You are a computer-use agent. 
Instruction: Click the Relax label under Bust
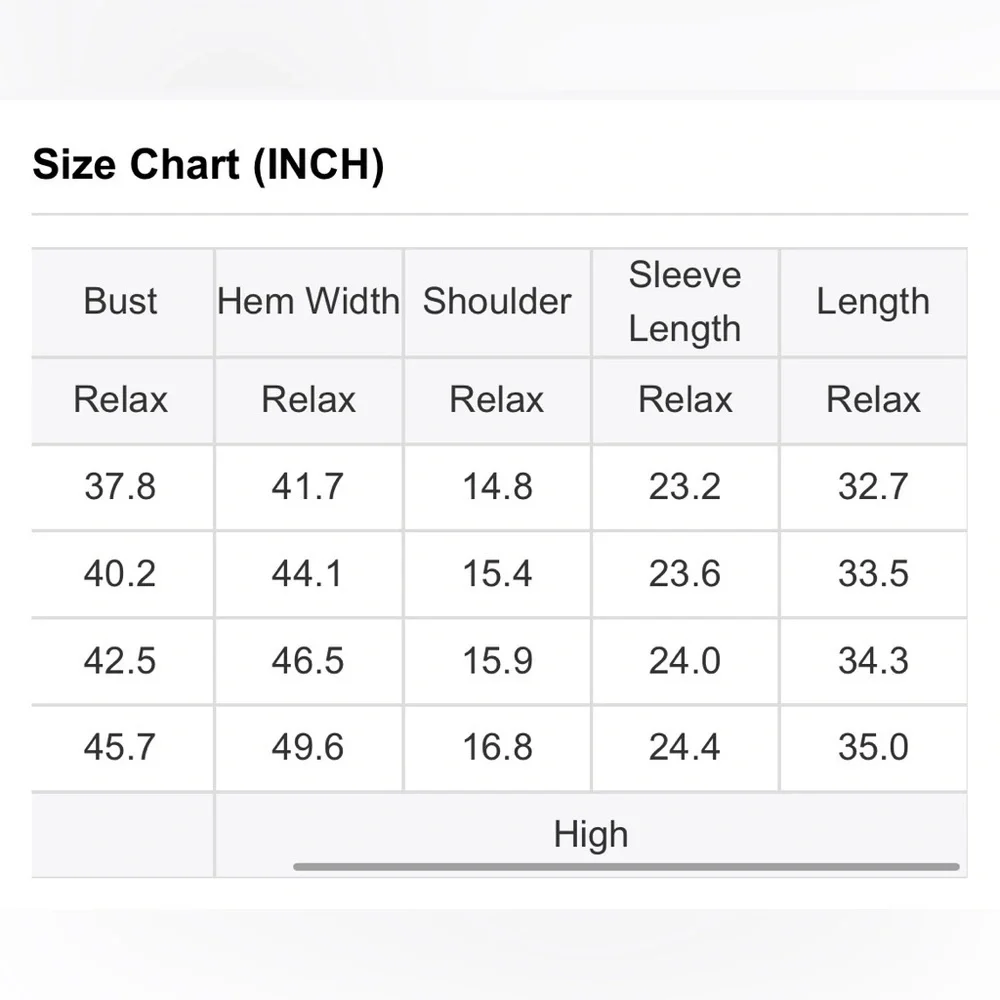(x=121, y=400)
